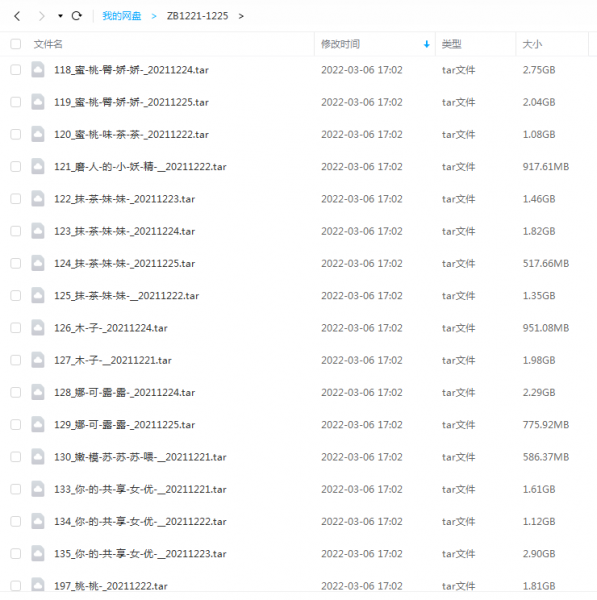Sort by the 类型 column header

(452, 44)
